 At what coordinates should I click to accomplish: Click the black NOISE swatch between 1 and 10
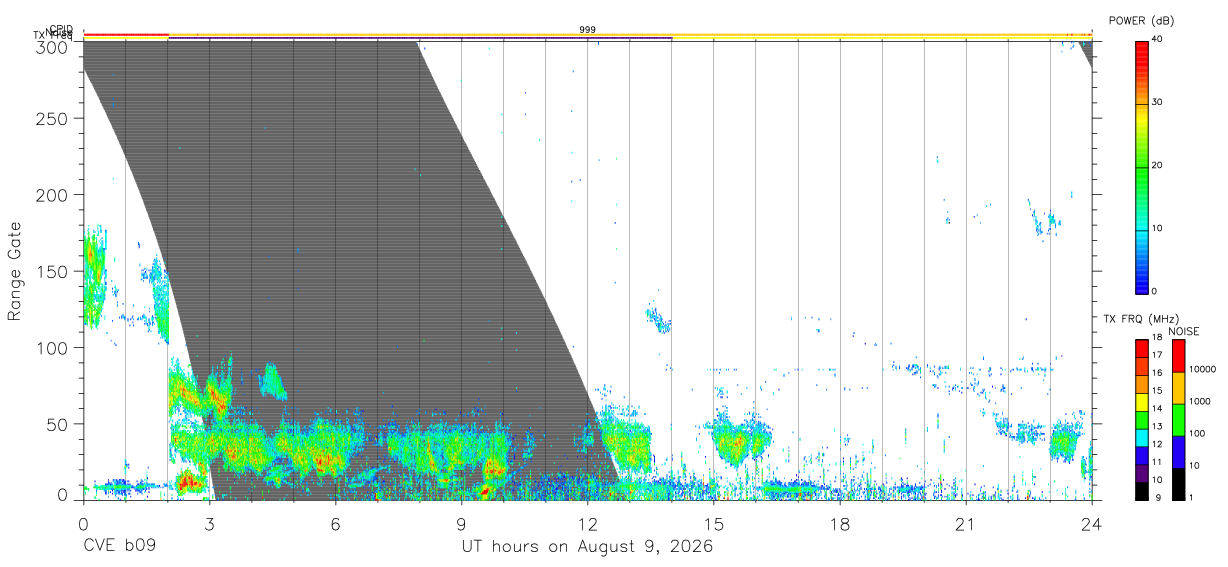[1179, 483]
